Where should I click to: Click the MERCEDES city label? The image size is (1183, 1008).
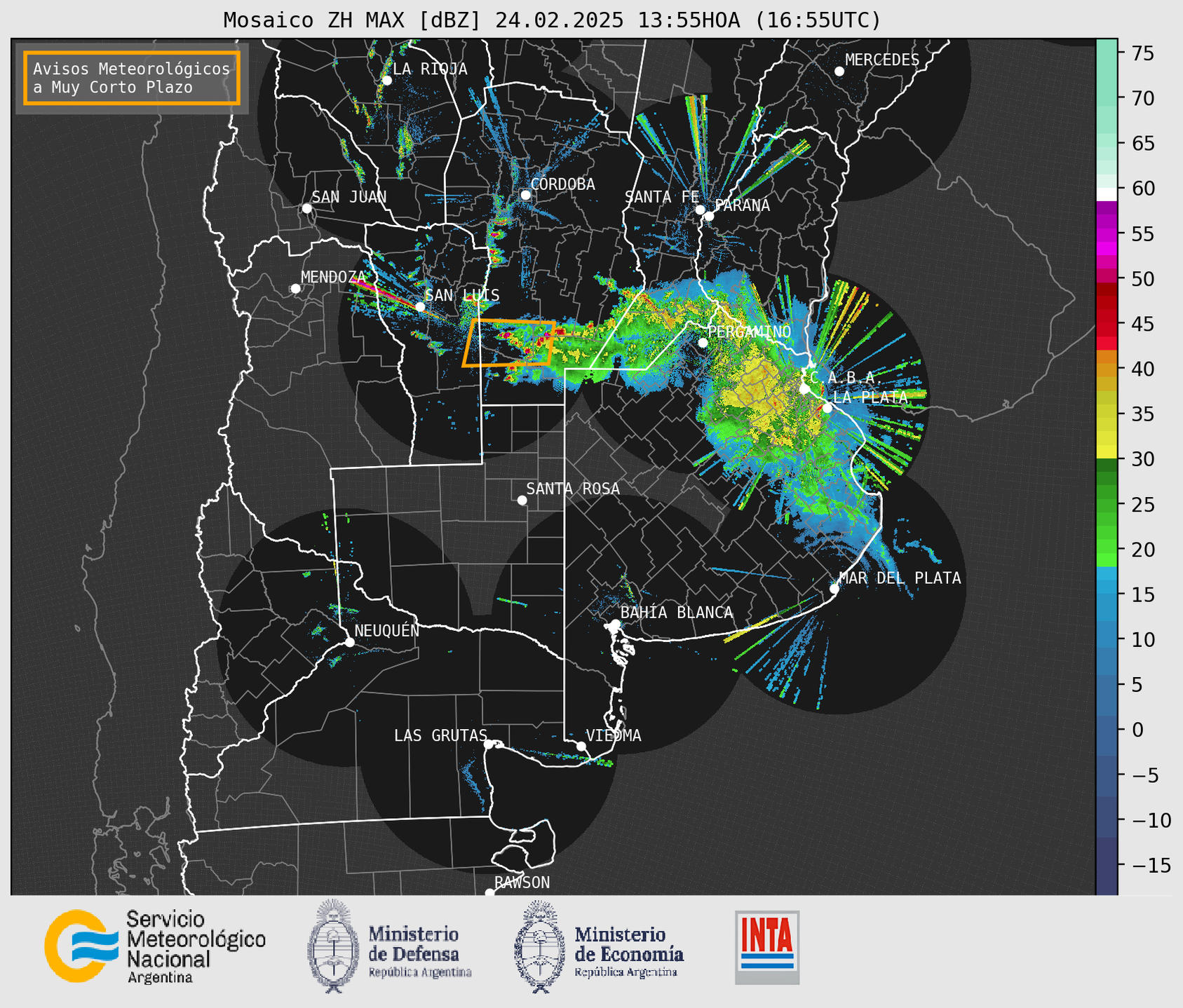882,60
